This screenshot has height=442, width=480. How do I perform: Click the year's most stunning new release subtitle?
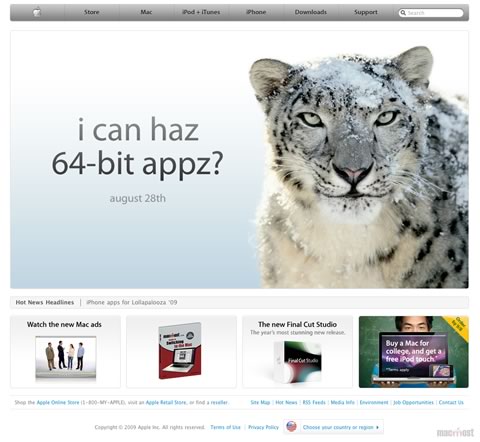coord(298,332)
